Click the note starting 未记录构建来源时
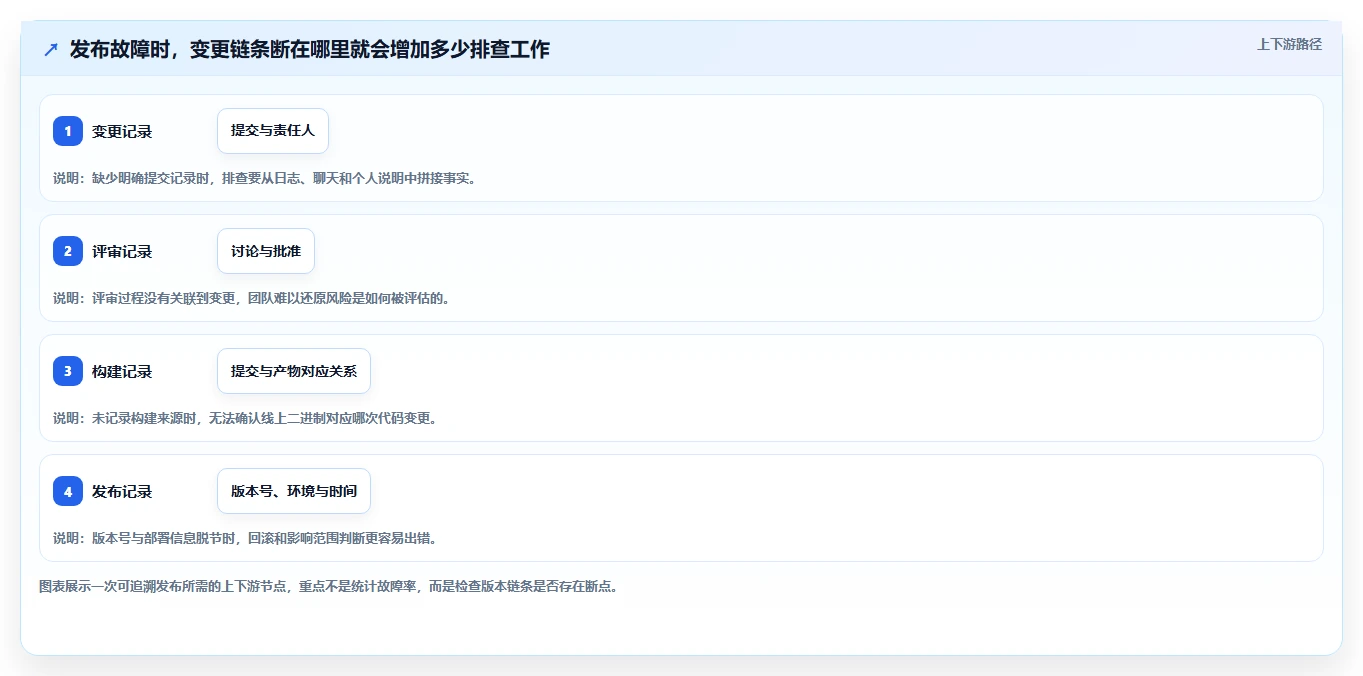 click(245, 418)
